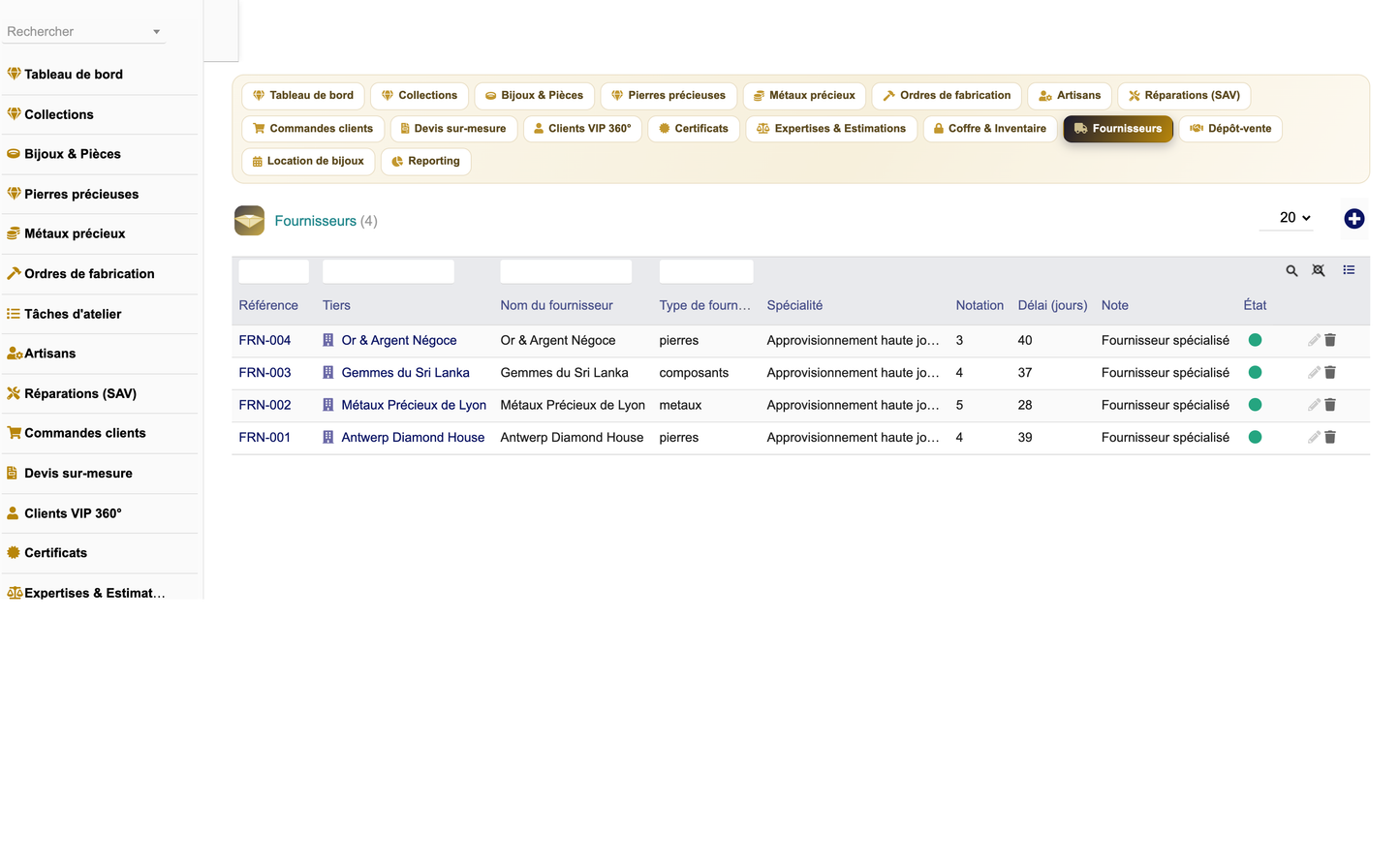Edit supplier FRN-001 with pencil icon
The width and height of the screenshot is (1400, 866).
(x=1314, y=438)
